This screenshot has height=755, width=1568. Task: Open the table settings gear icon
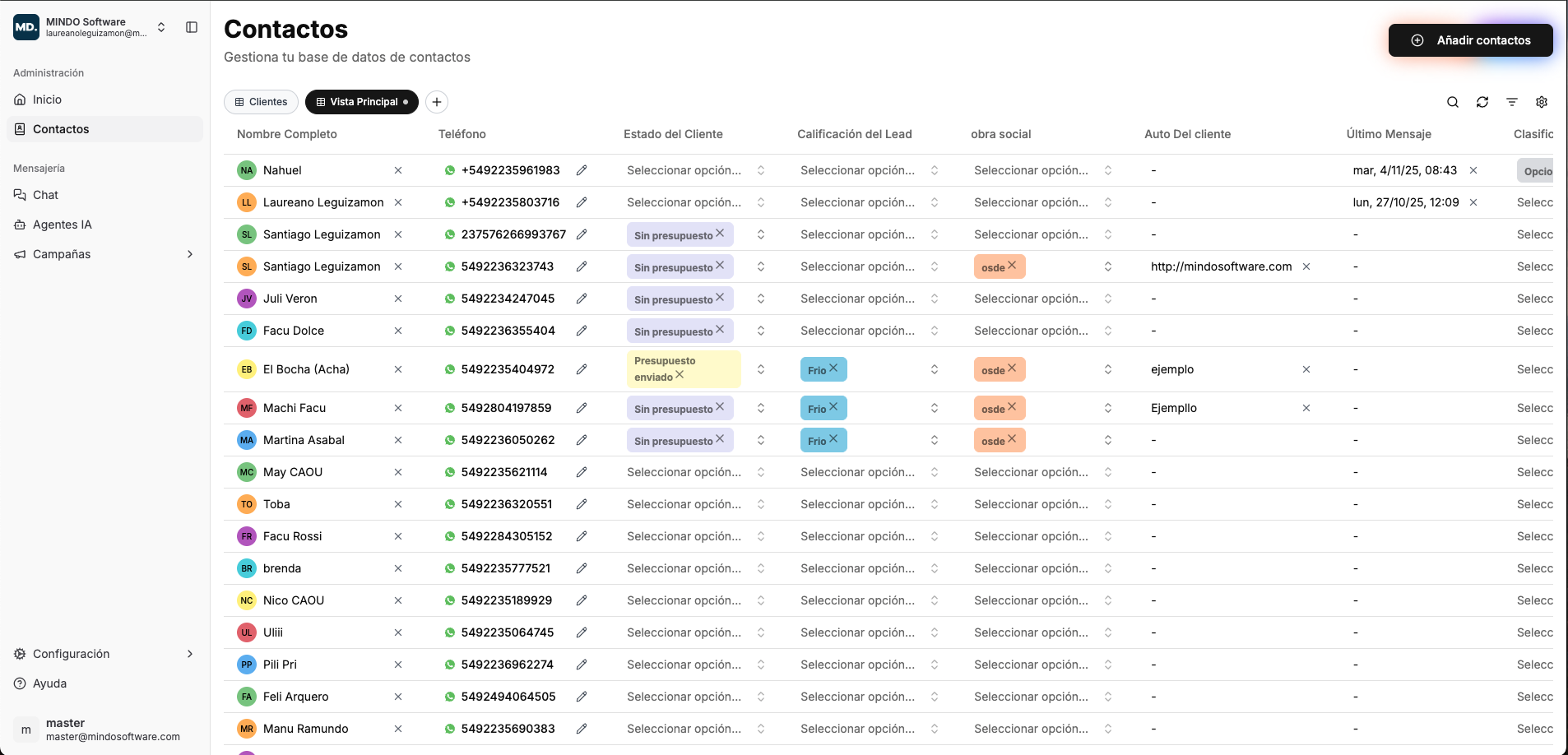[1541, 102]
